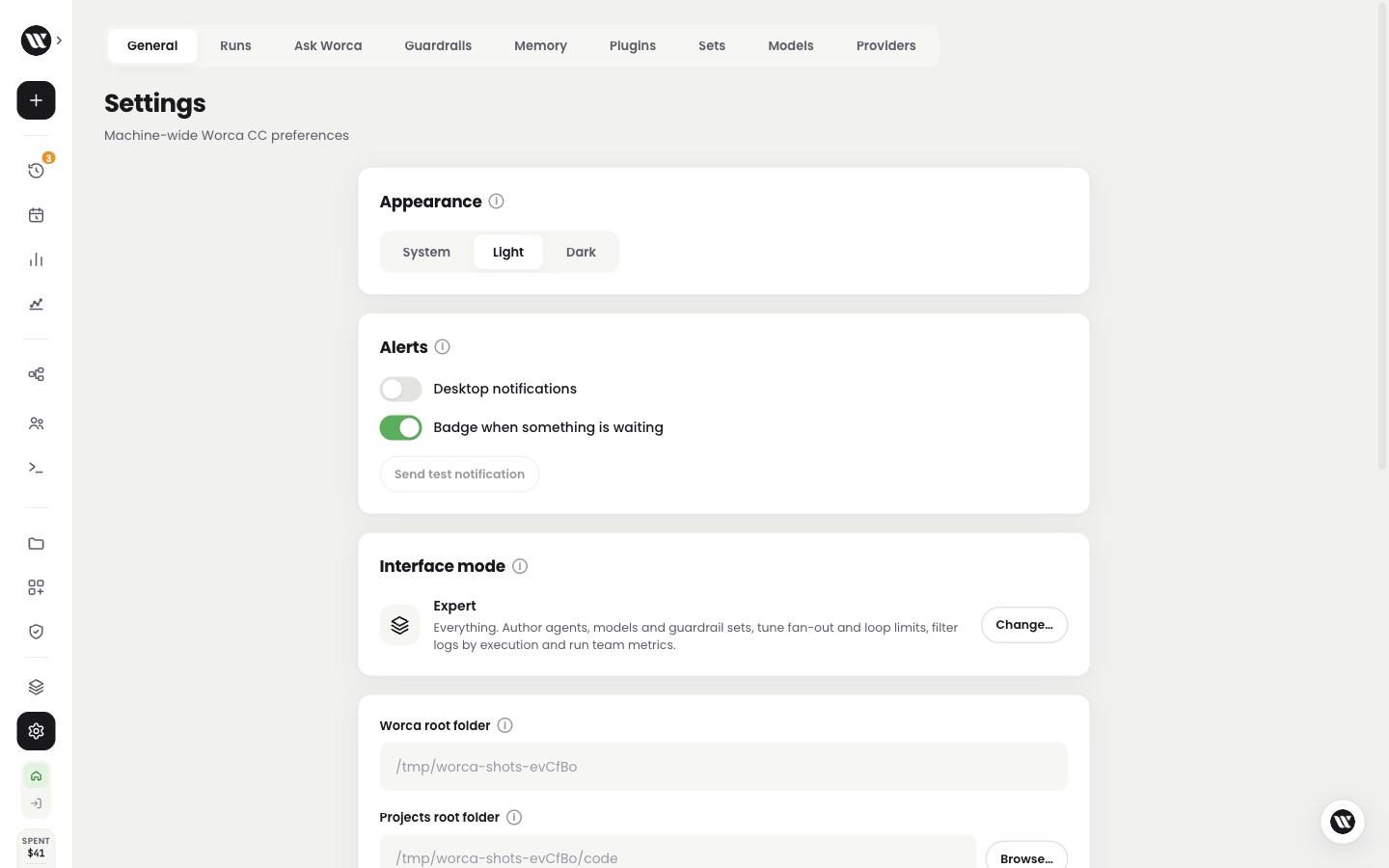Screen dimensions: 1389x868
Task: Open the Models tab
Action: coord(791,45)
